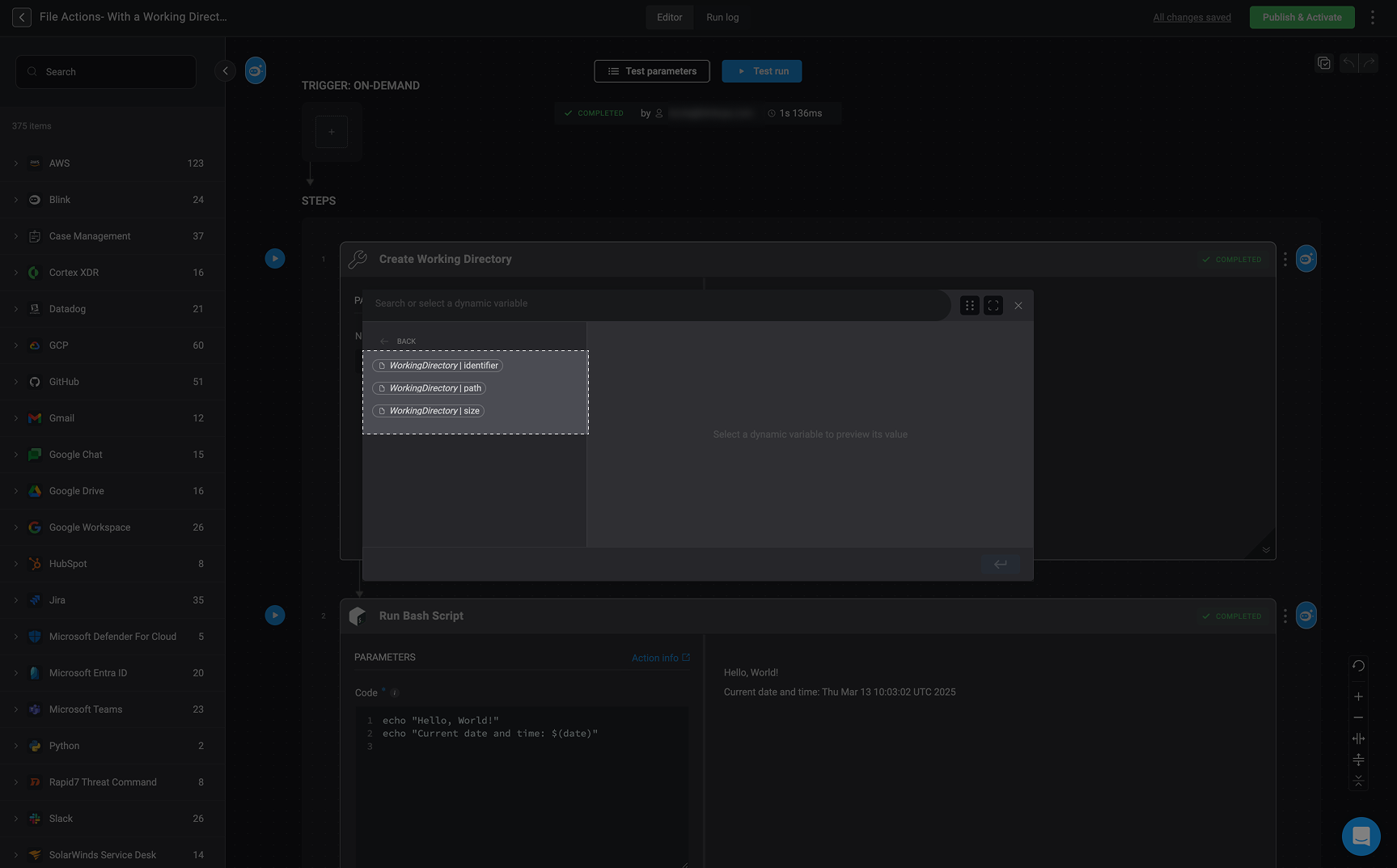This screenshot has width=1397, height=868.
Task: Expand the variable picker to full screen
Action: 993,306
